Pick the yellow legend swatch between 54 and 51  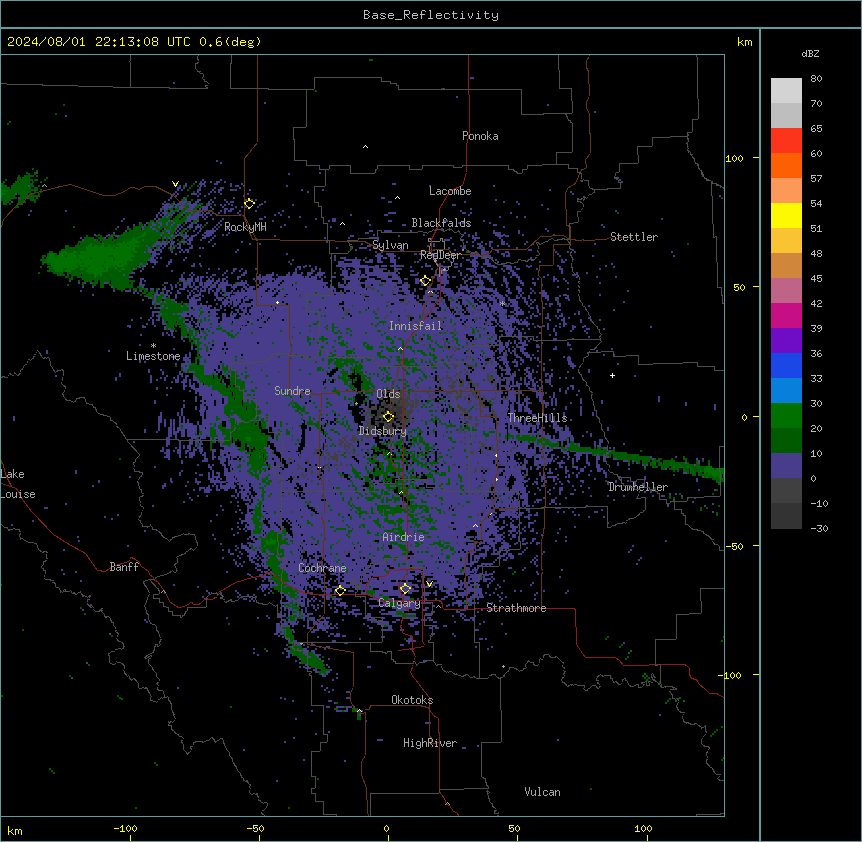(x=786, y=216)
